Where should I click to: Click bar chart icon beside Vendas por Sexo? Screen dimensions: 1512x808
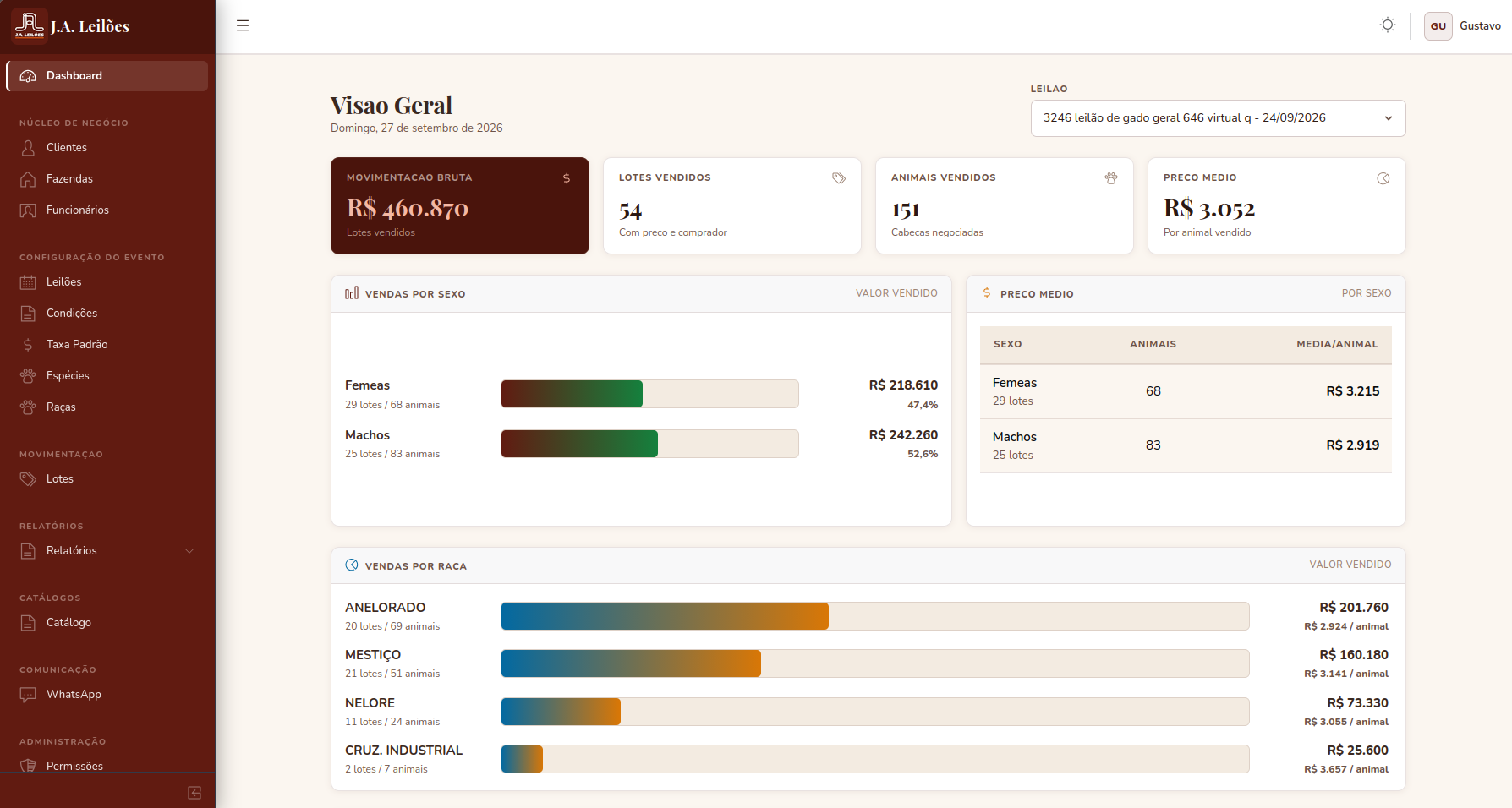pos(352,293)
